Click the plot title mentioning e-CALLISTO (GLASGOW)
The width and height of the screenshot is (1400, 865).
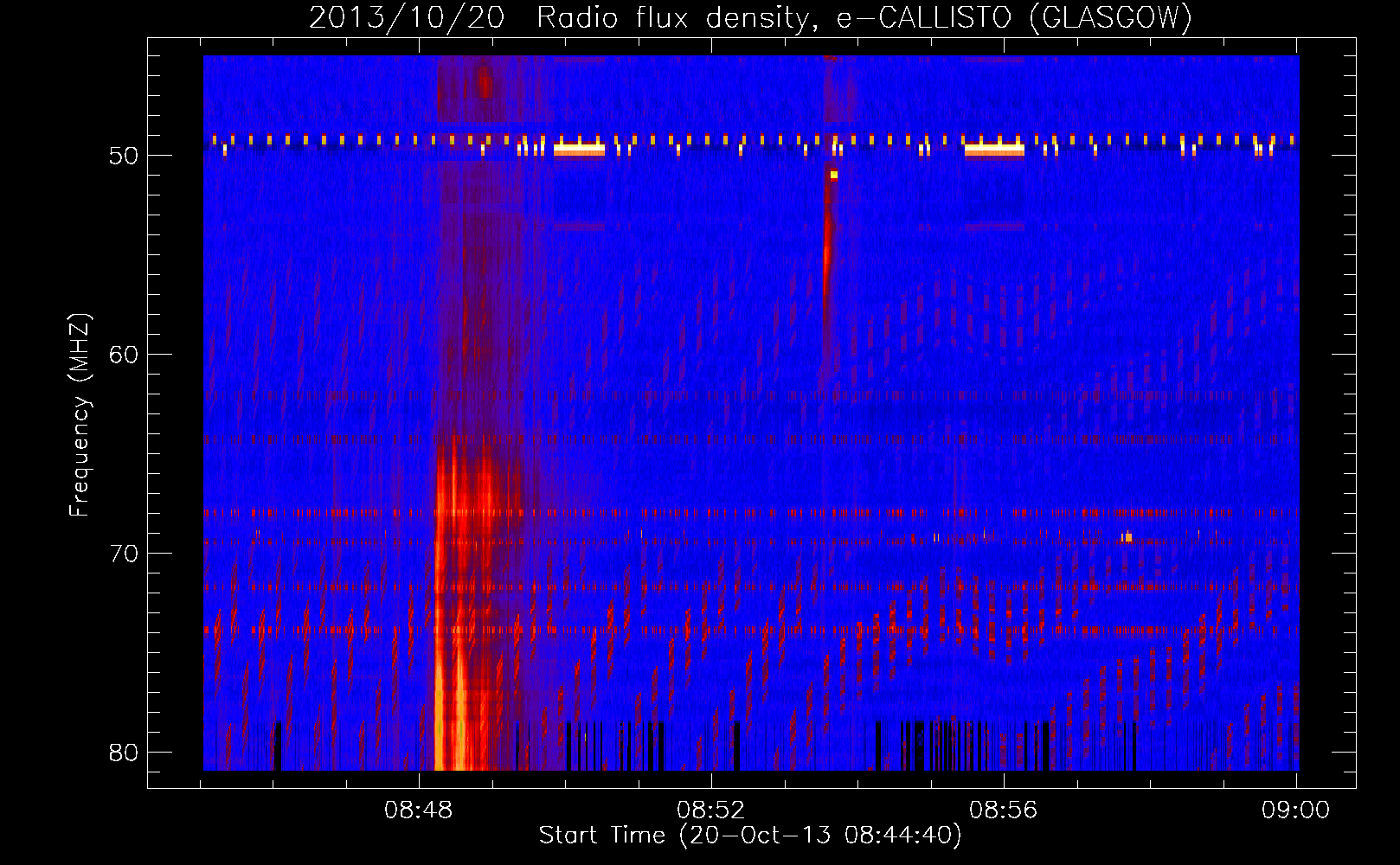[750, 17]
